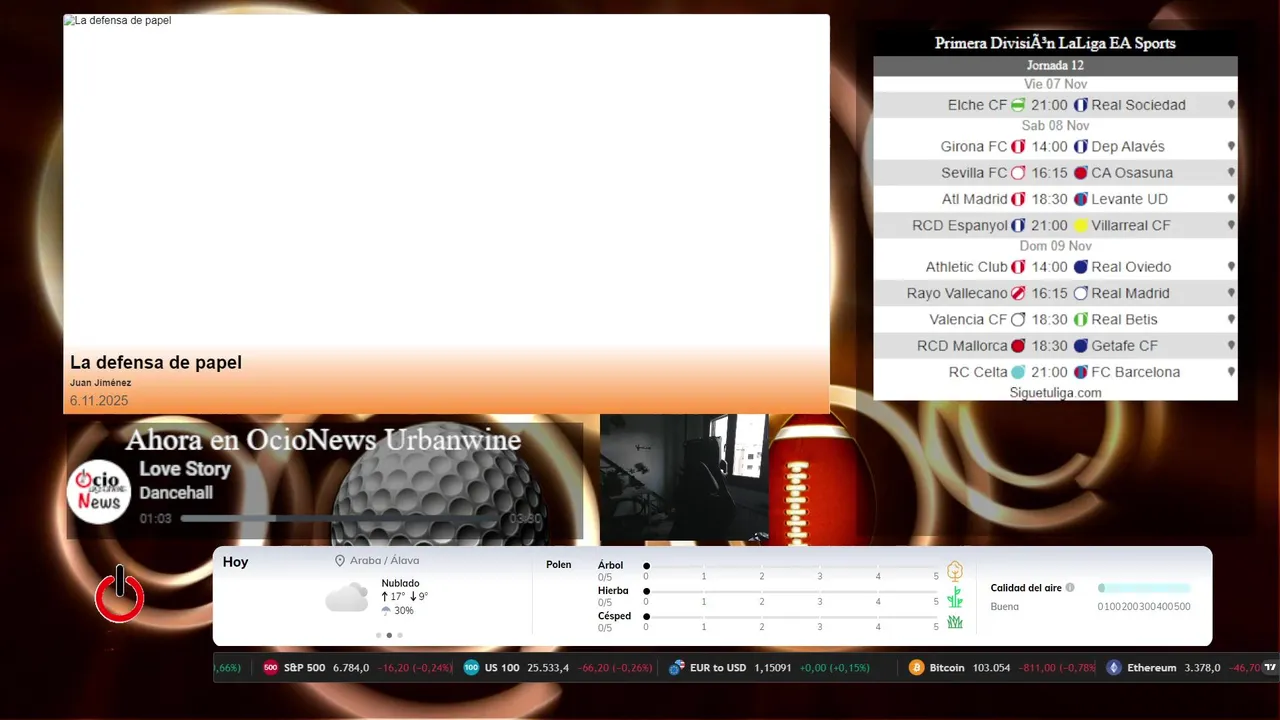
Task: Select the first weather carousel dot
Action: click(x=378, y=635)
